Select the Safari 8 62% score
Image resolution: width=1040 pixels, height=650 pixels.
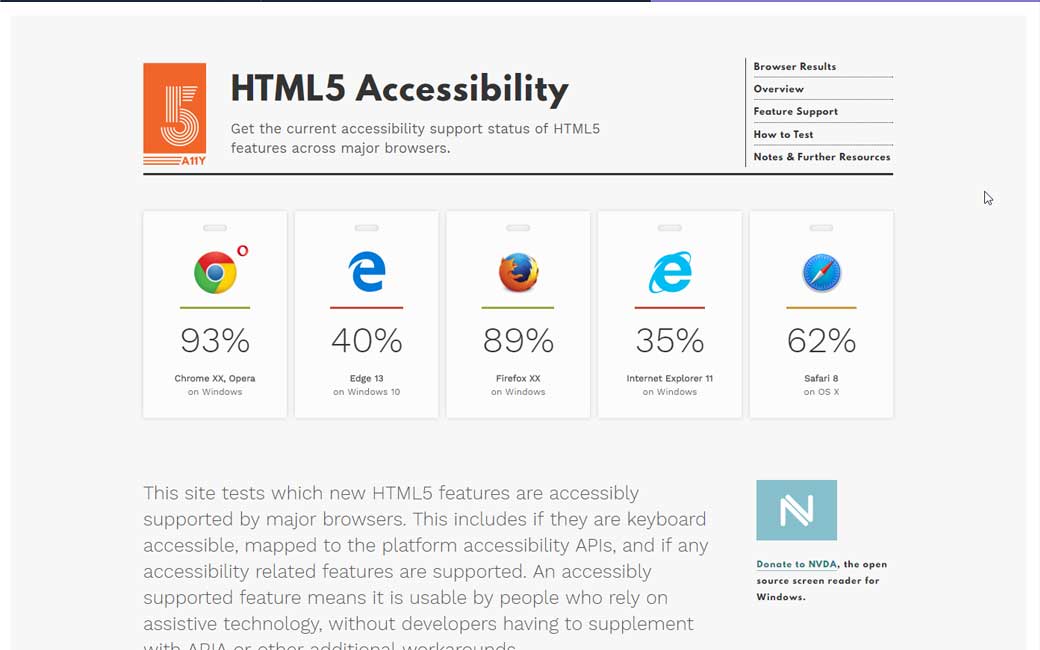pos(821,341)
